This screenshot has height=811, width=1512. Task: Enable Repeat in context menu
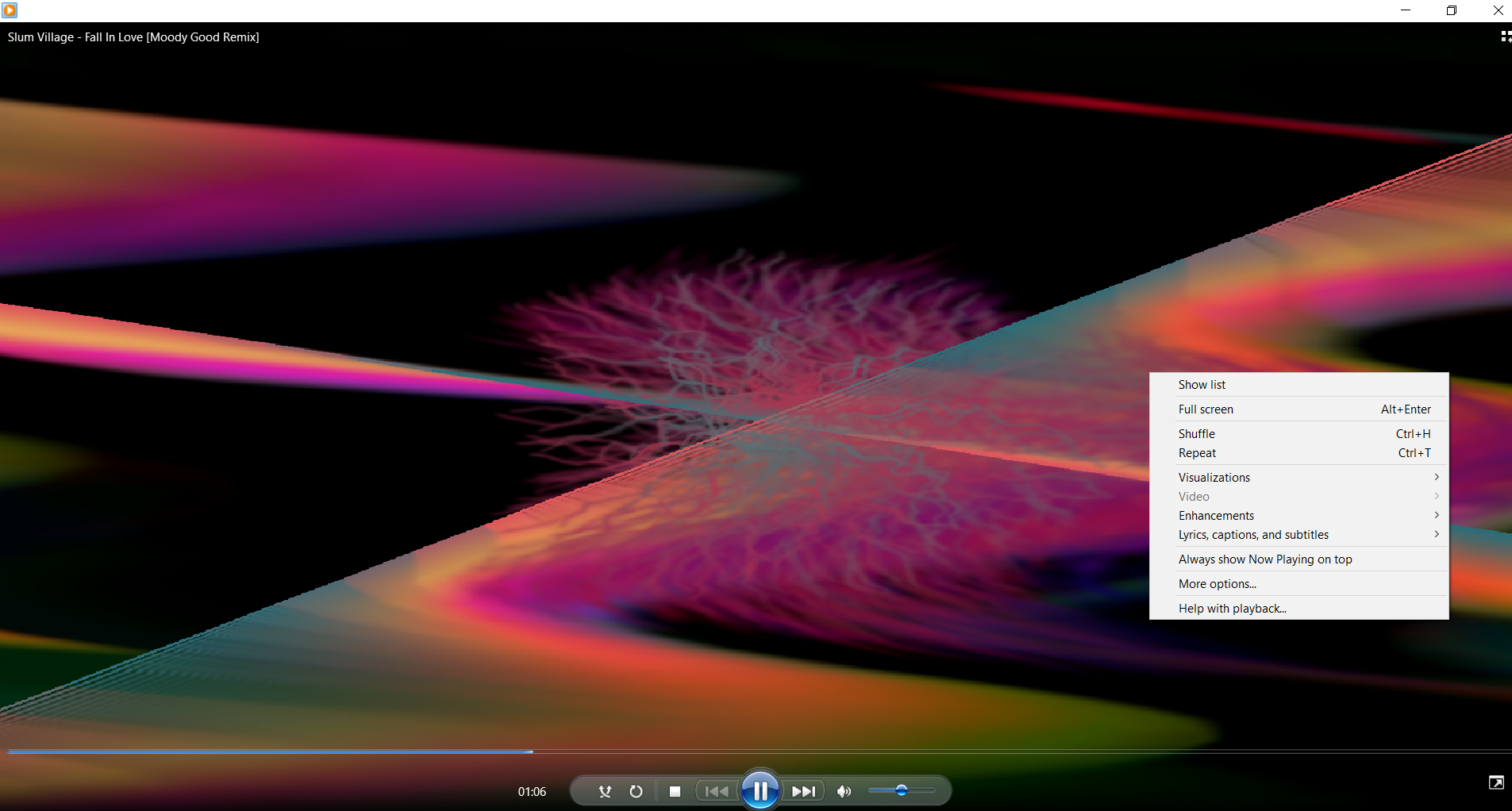pos(1299,453)
